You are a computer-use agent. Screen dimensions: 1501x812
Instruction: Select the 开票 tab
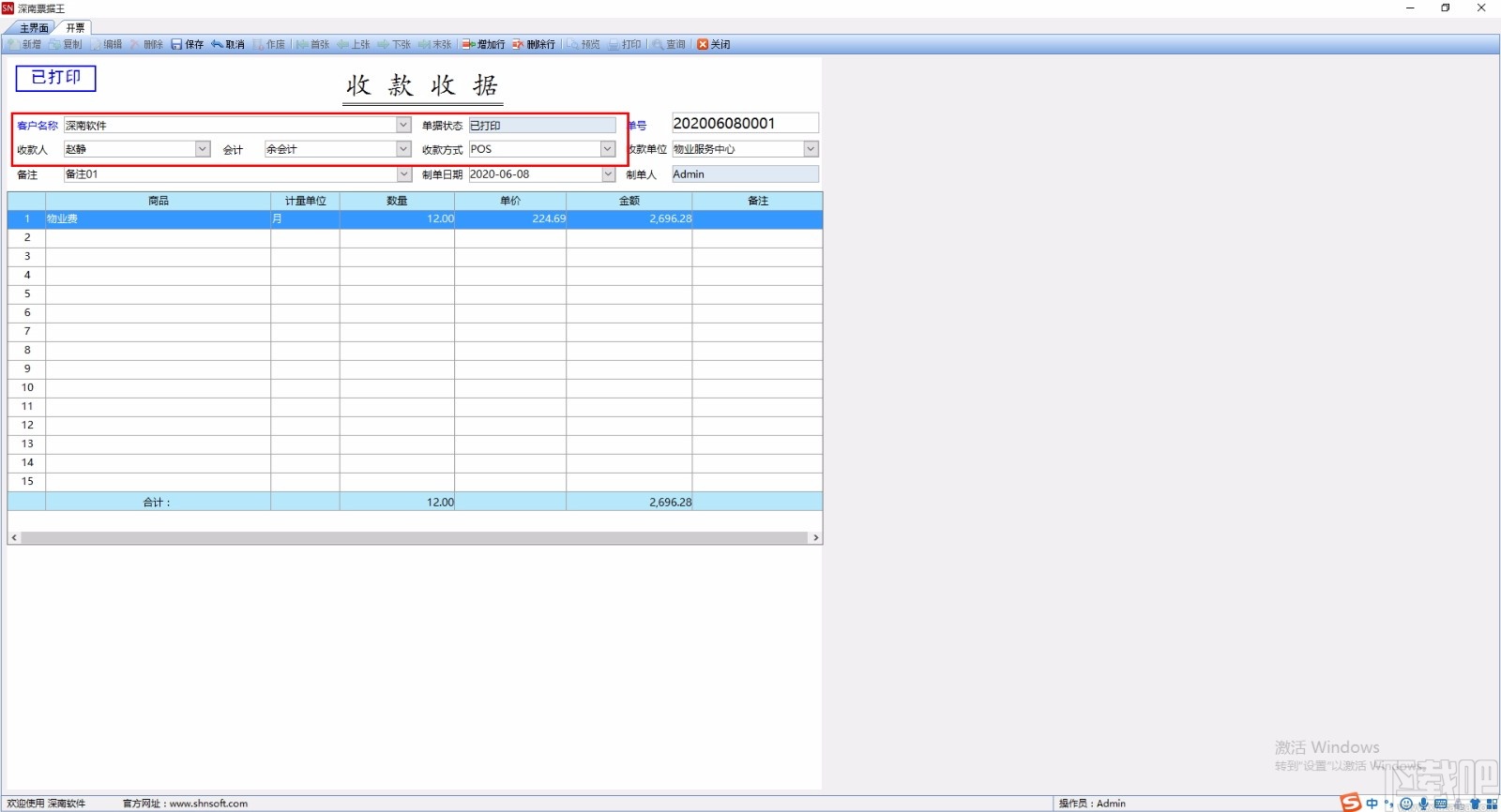pos(75,28)
